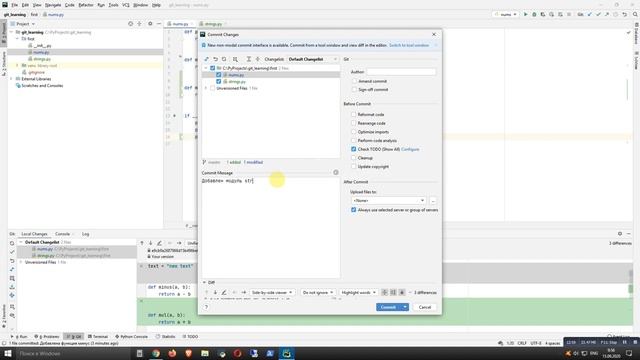Enable Reformat code checkbox
The width and height of the screenshot is (640, 360).
354,114
